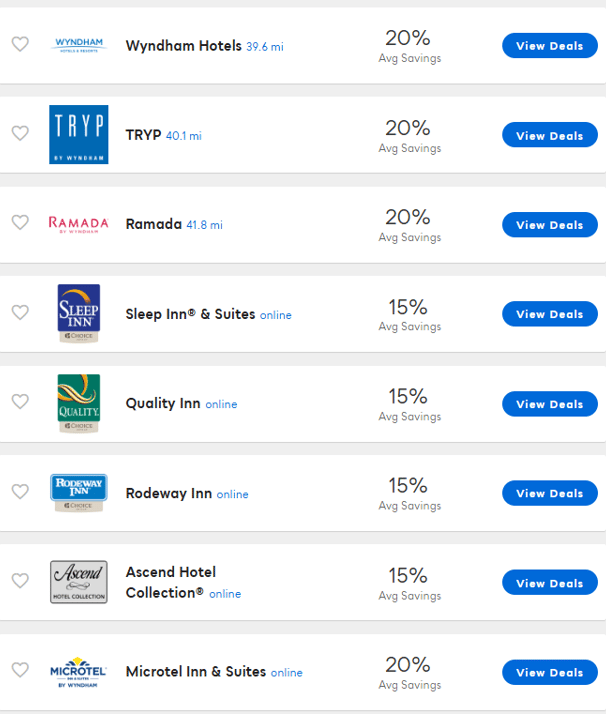Heart the Ascend Hotel Collection listing
The width and height of the screenshot is (606, 714).
tap(20, 580)
